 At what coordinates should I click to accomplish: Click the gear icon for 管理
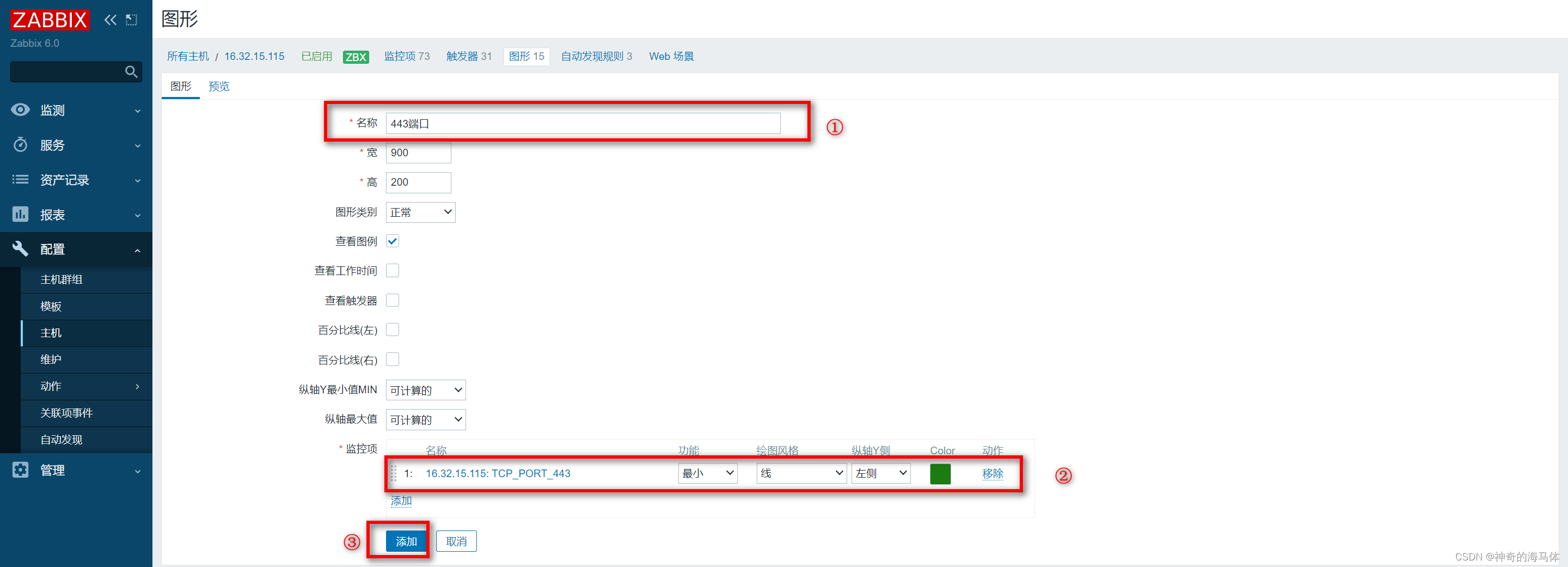[x=20, y=470]
